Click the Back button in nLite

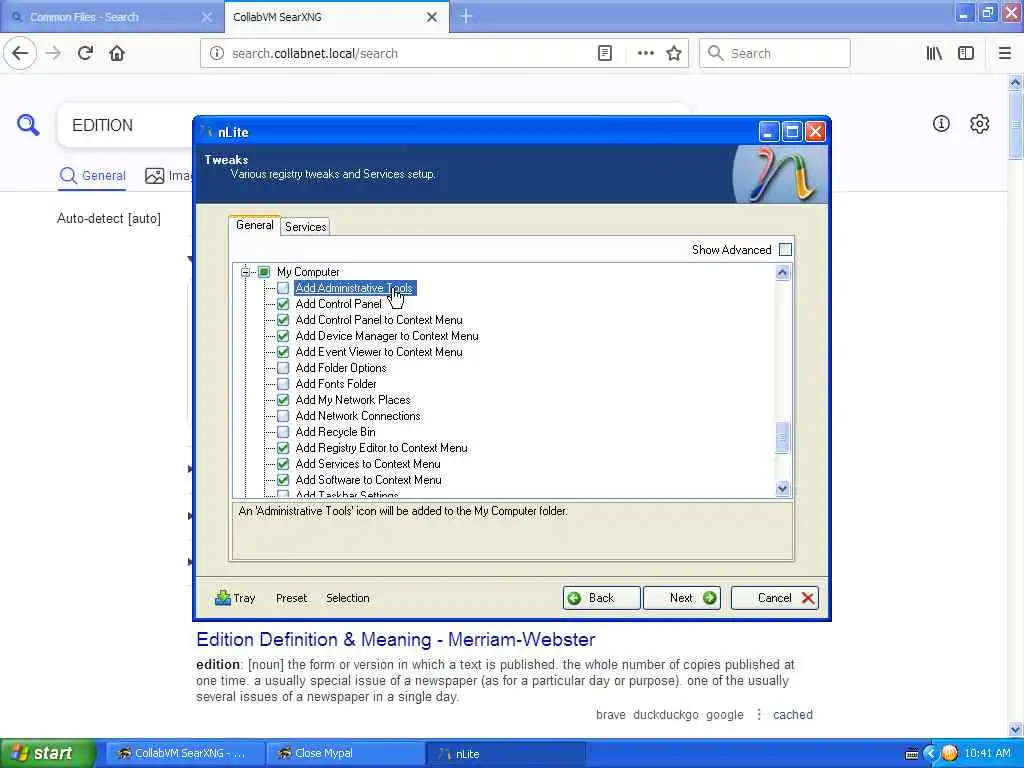(601, 598)
